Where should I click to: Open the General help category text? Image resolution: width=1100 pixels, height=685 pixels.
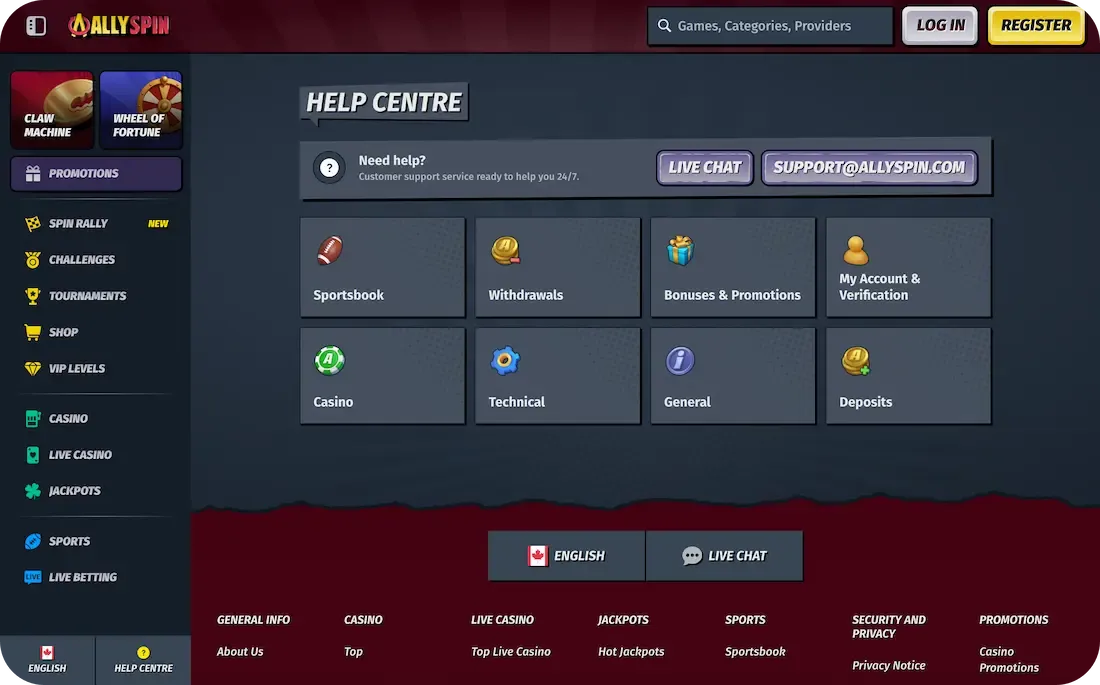click(687, 402)
